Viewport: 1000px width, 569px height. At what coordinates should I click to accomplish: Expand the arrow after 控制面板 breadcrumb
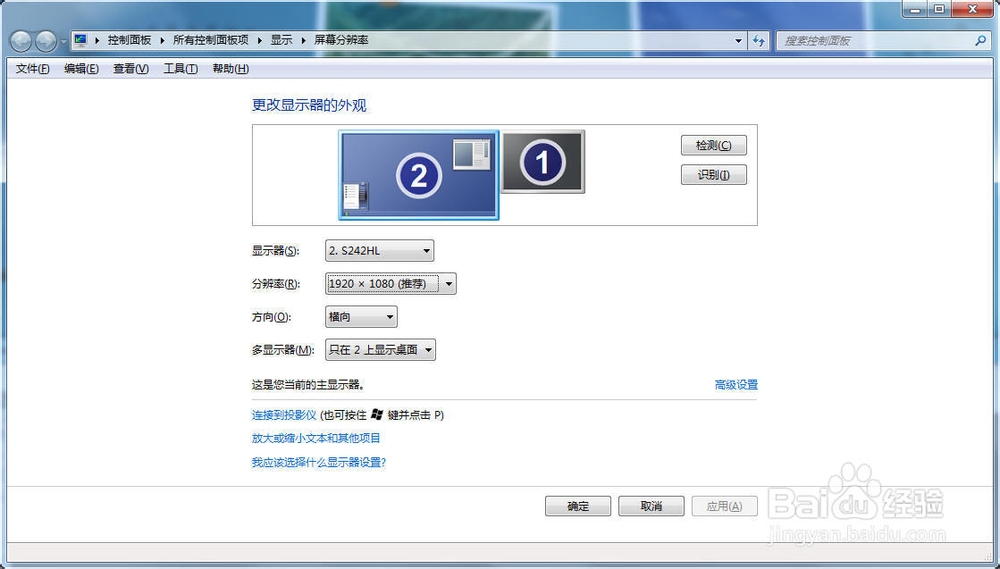[162, 40]
